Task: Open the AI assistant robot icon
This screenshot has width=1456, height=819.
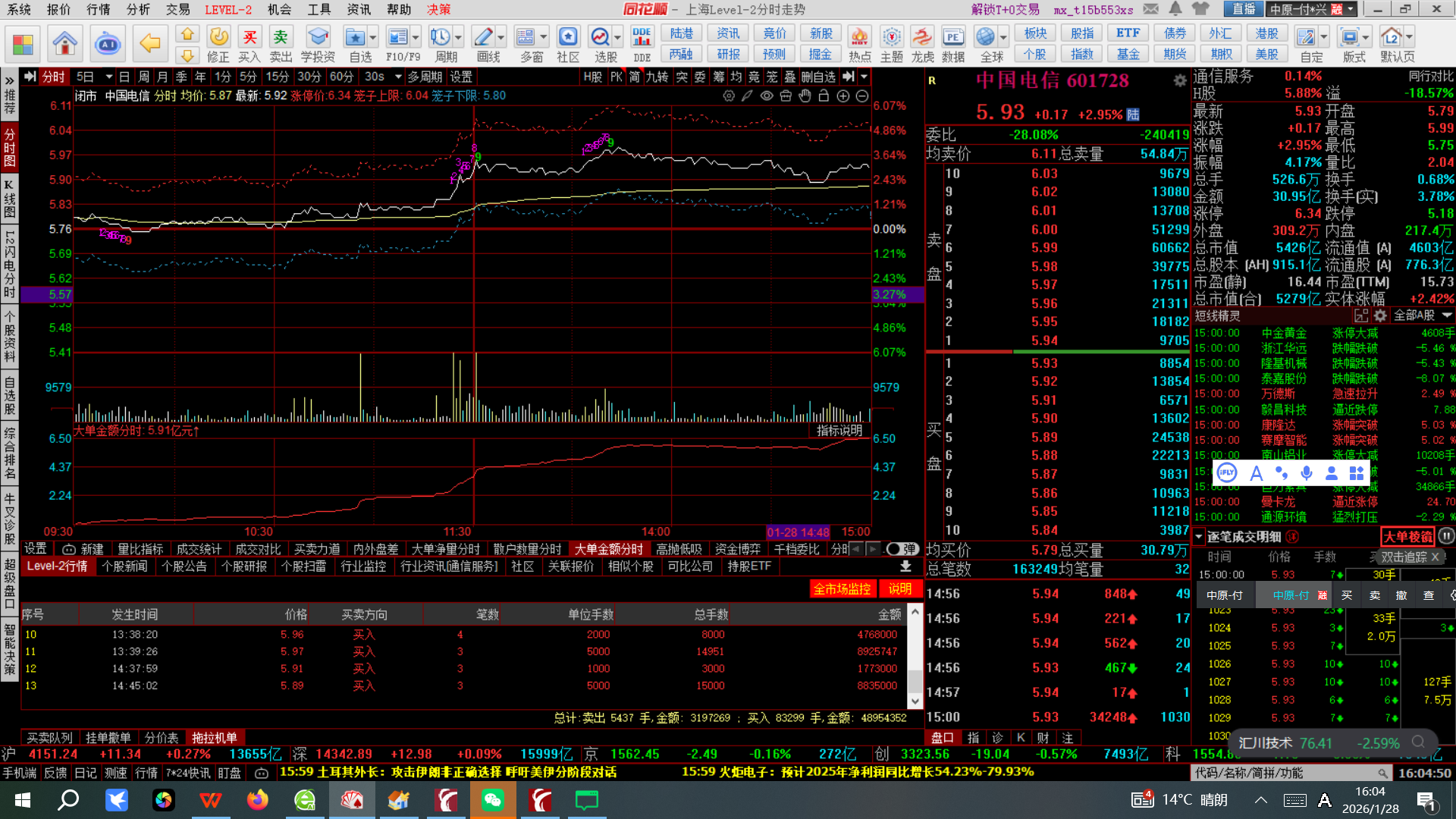Action: [x=107, y=43]
